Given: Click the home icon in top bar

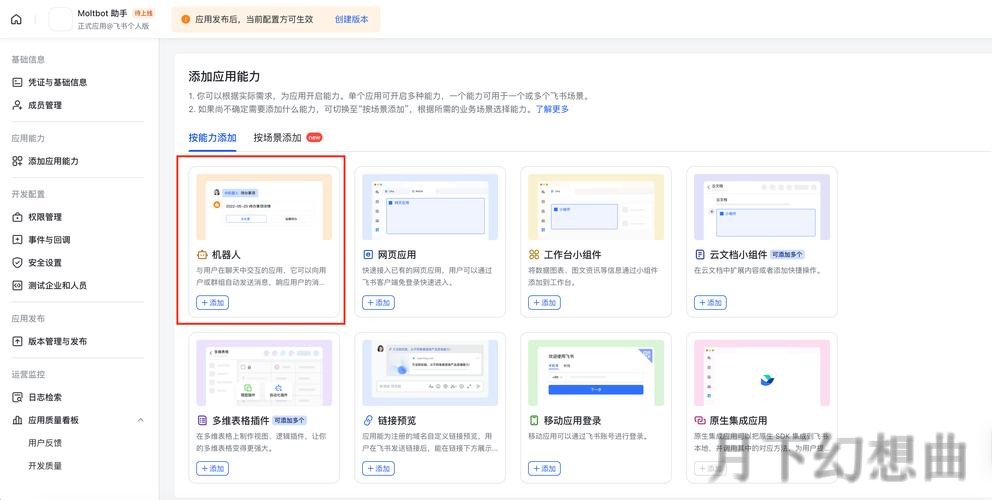Looking at the screenshot, I should click(x=16, y=19).
